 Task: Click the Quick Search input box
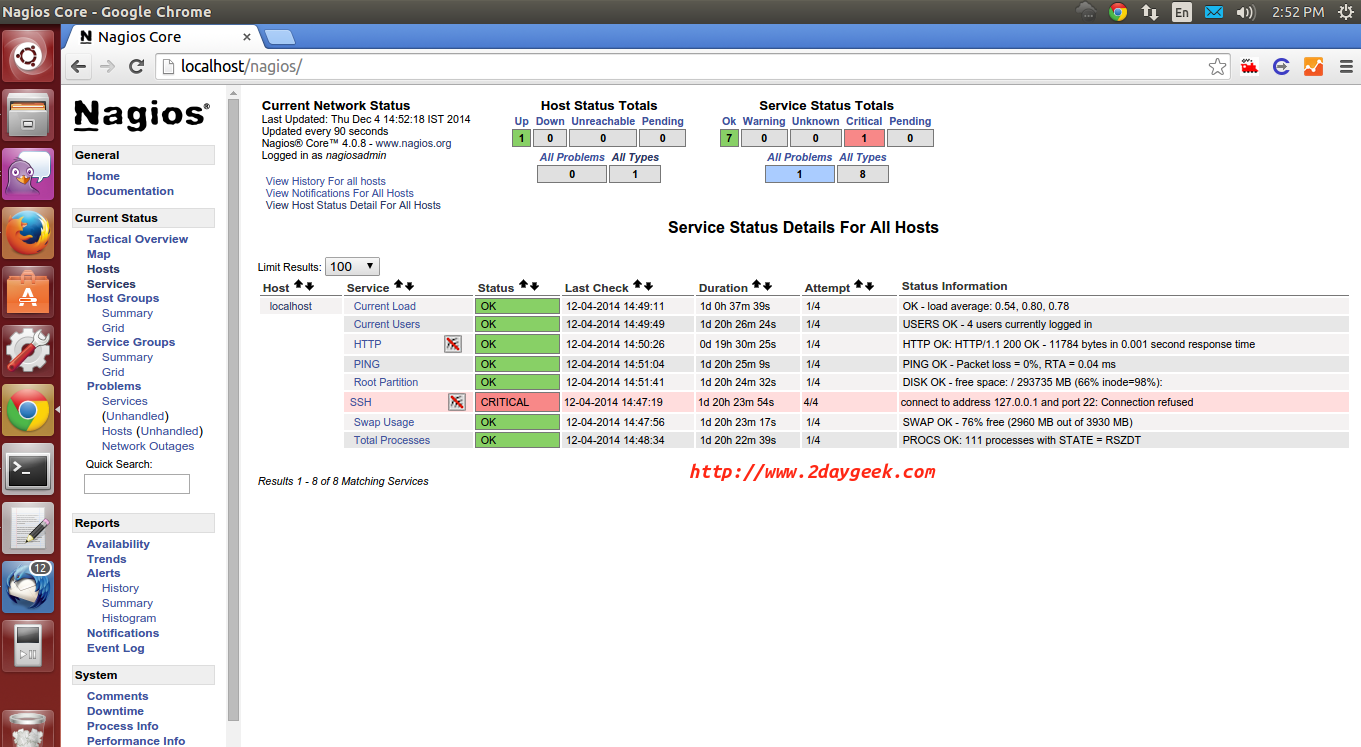[137, 484]
